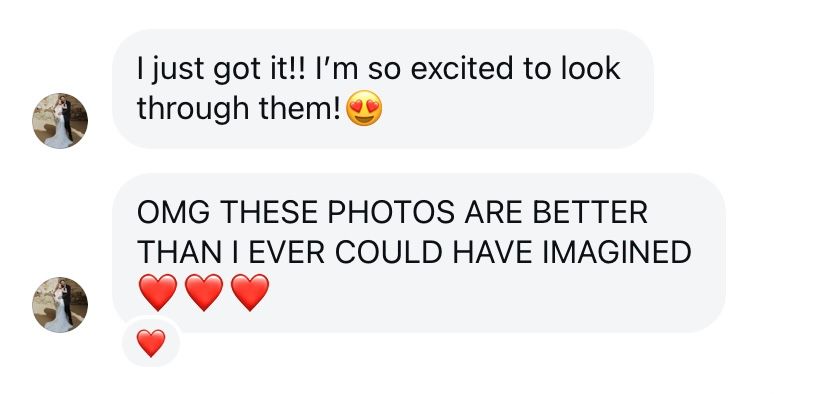Click the last of three red hearts
828x394 pixels.
coord(250,292)
